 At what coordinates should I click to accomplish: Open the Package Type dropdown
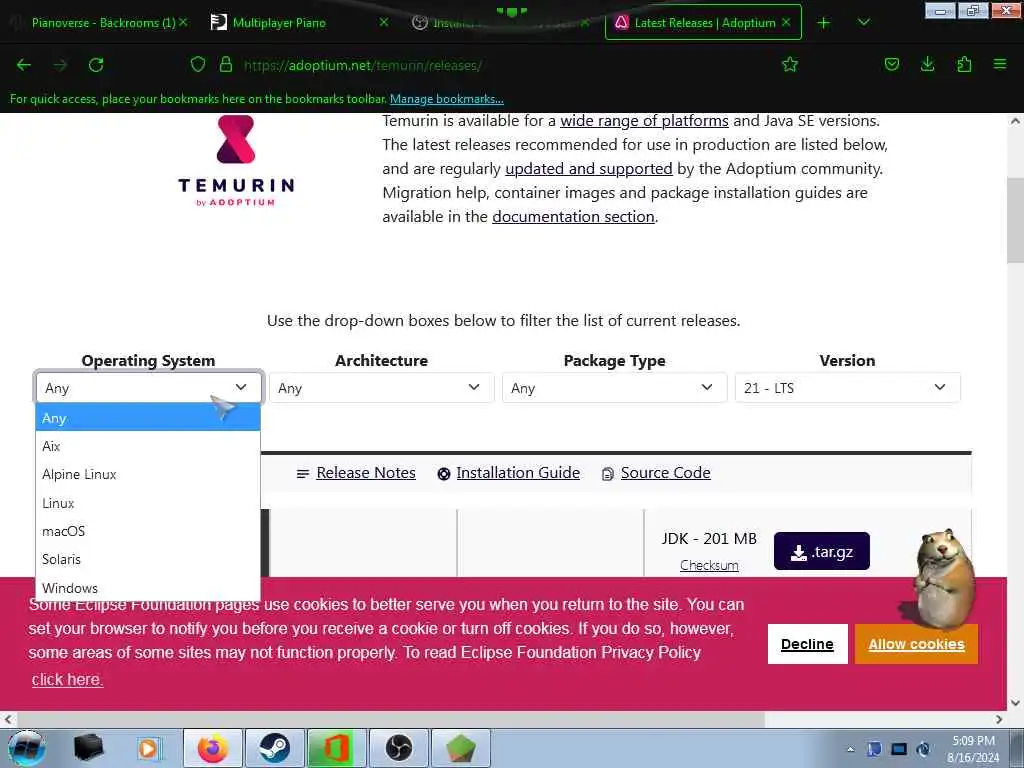(615, 388)
